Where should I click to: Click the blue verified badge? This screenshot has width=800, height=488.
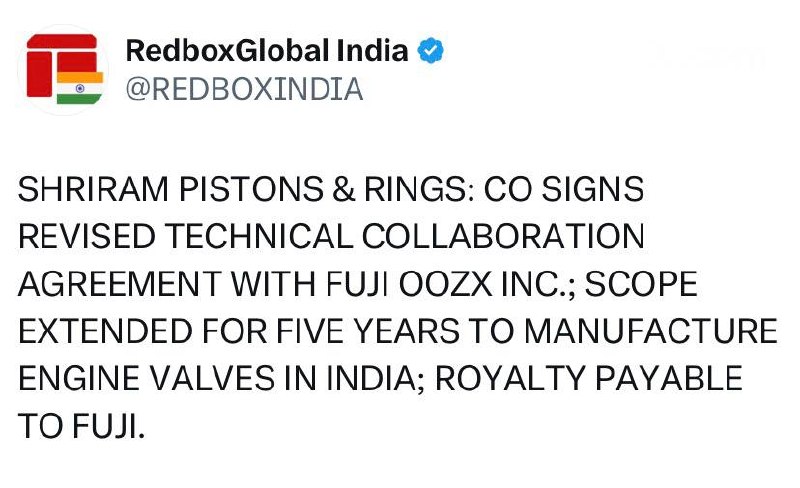[x=431, y=51]
